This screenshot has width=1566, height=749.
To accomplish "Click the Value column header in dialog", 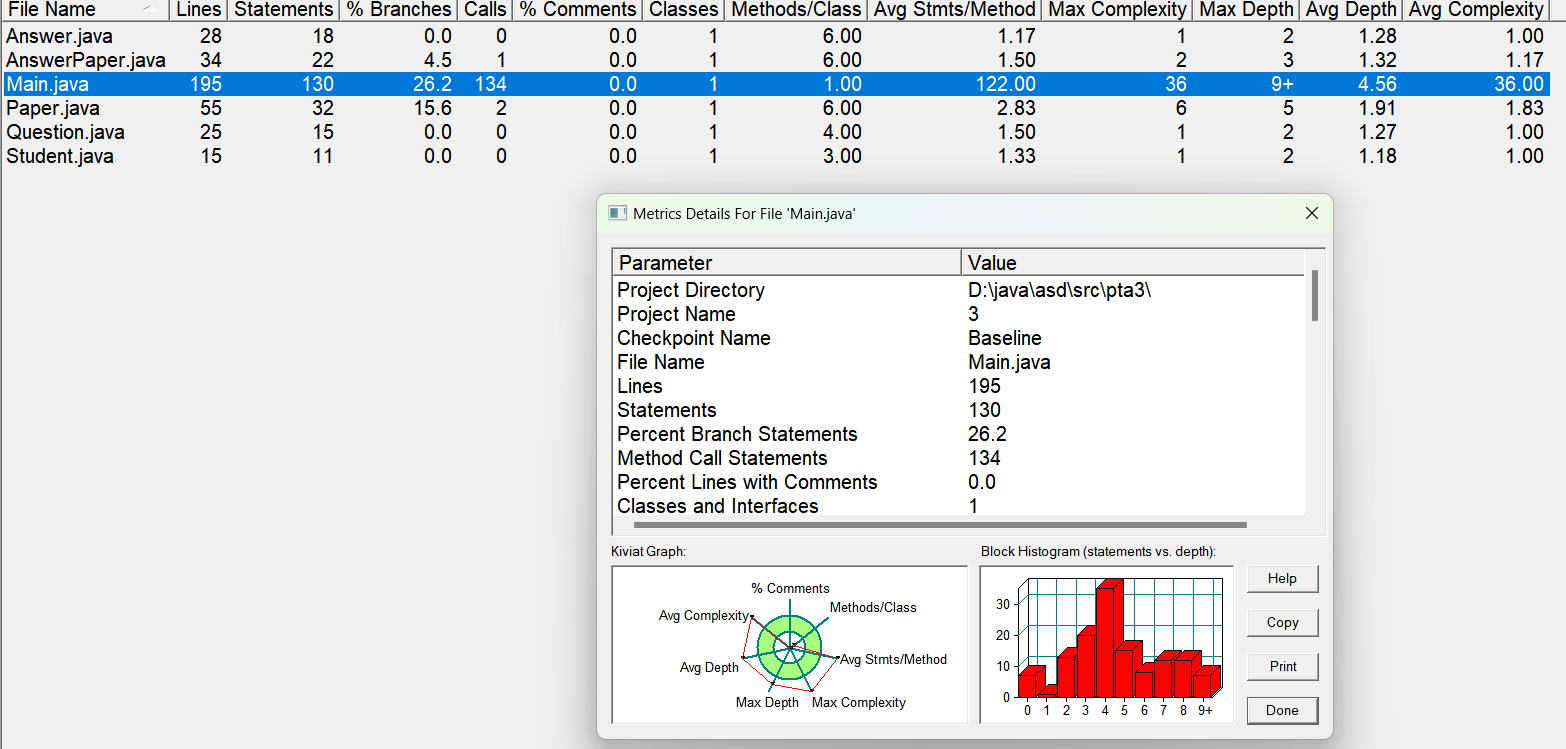I will [1132, 263].
